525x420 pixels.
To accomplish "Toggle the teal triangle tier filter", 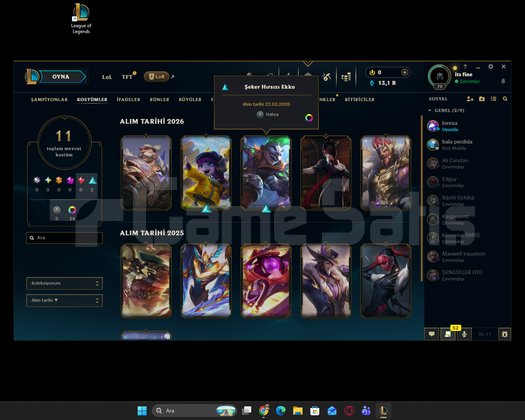I will (x=92, y=181).
